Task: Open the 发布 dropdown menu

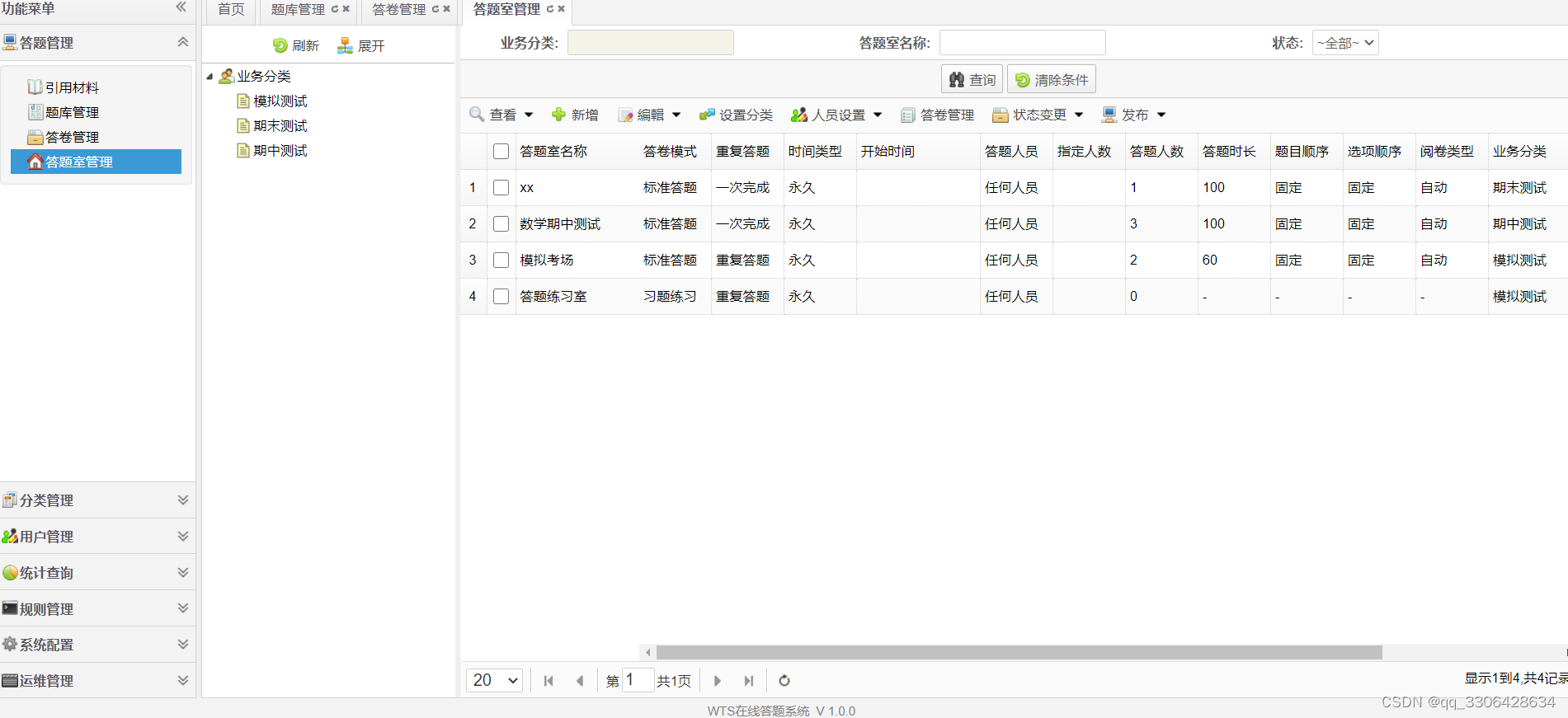Action: (1134, 115)
